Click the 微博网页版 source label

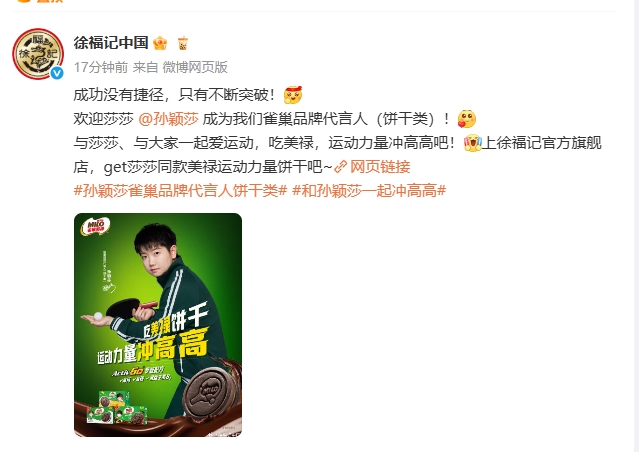coord(195,67)
